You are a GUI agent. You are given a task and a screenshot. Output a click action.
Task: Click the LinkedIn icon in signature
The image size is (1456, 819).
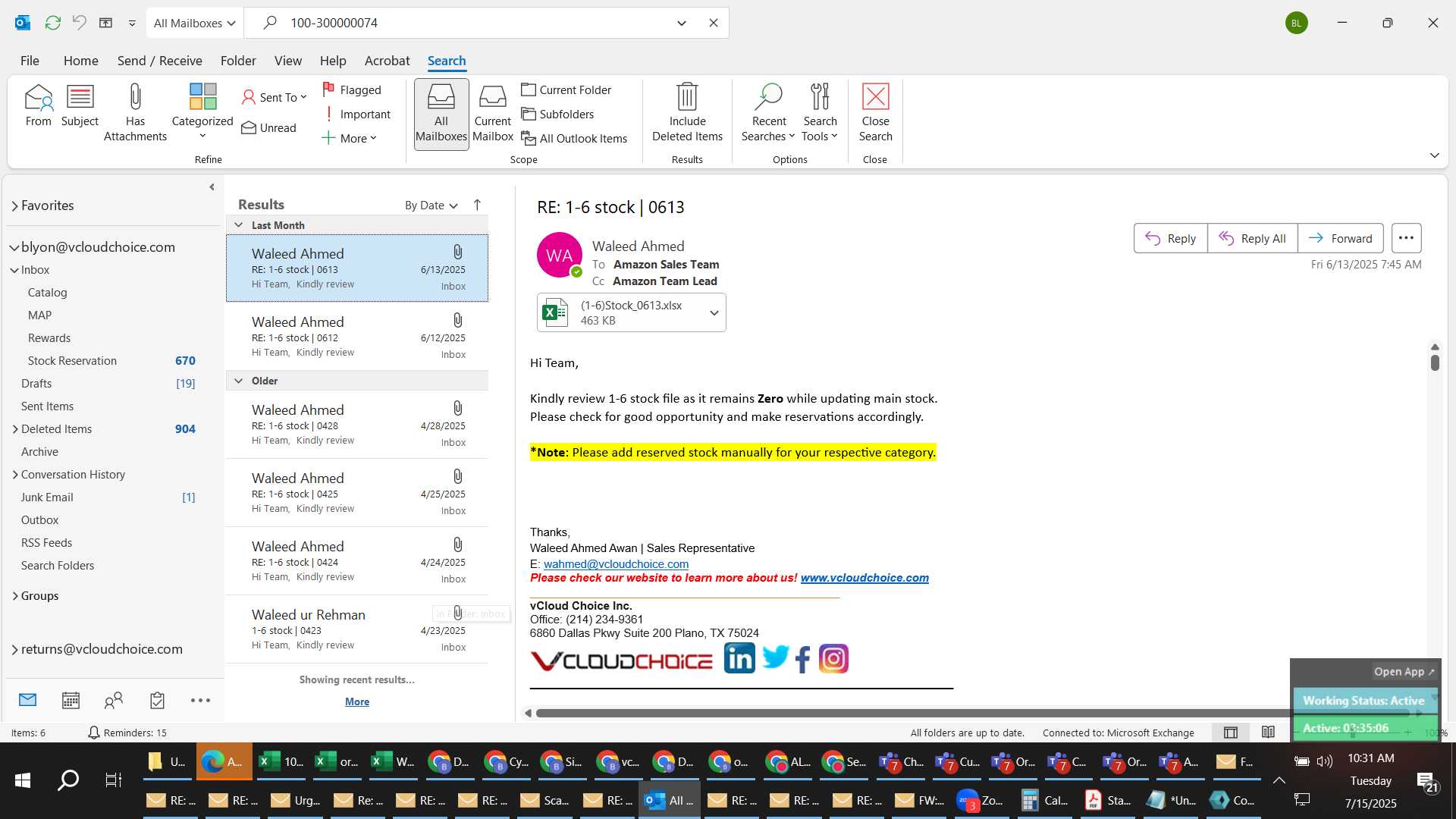[739, 658]
